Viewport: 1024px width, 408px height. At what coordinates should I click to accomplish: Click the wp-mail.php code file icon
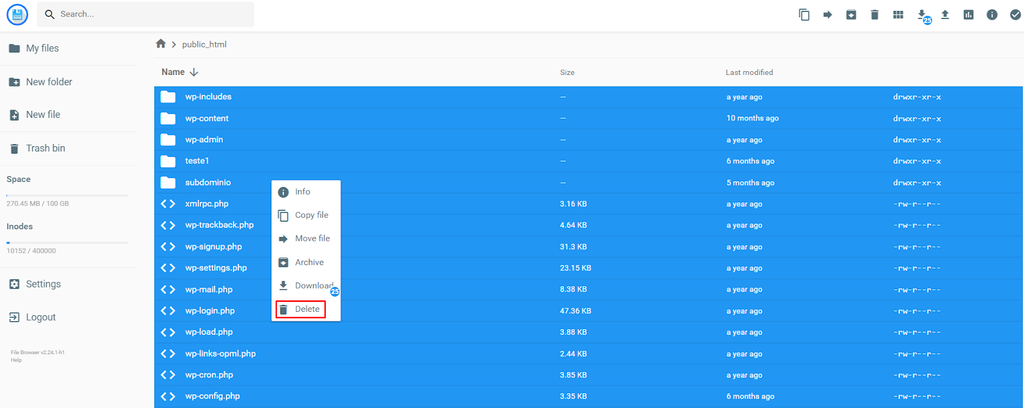point(168,289)
